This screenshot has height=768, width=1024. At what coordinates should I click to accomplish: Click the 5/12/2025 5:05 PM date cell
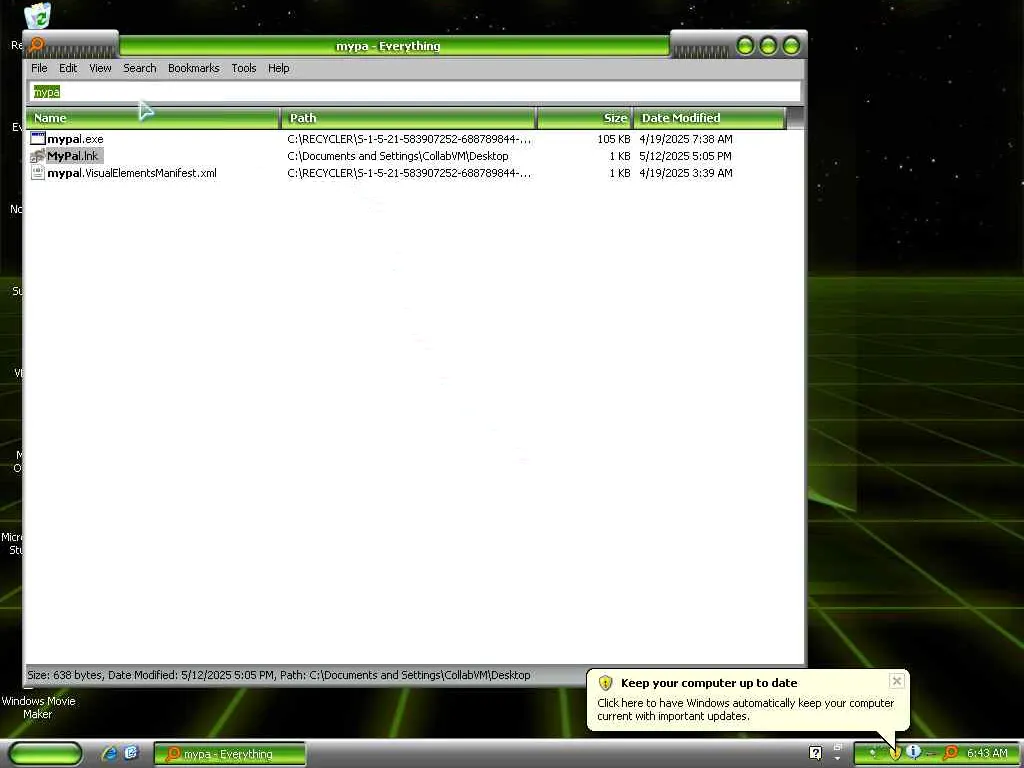[686, 156]
